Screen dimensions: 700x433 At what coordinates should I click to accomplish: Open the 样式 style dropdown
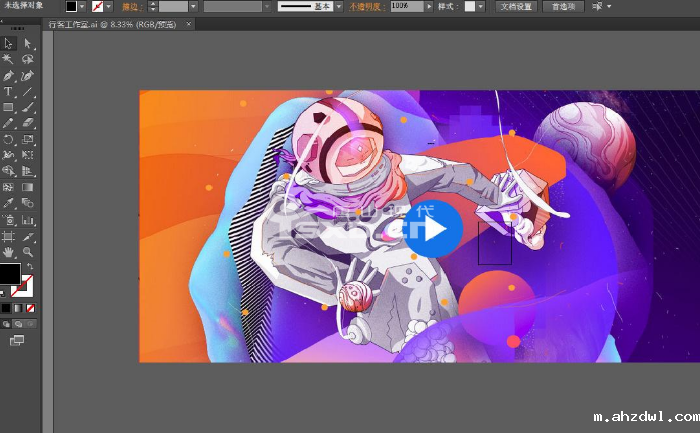[481, 6]
